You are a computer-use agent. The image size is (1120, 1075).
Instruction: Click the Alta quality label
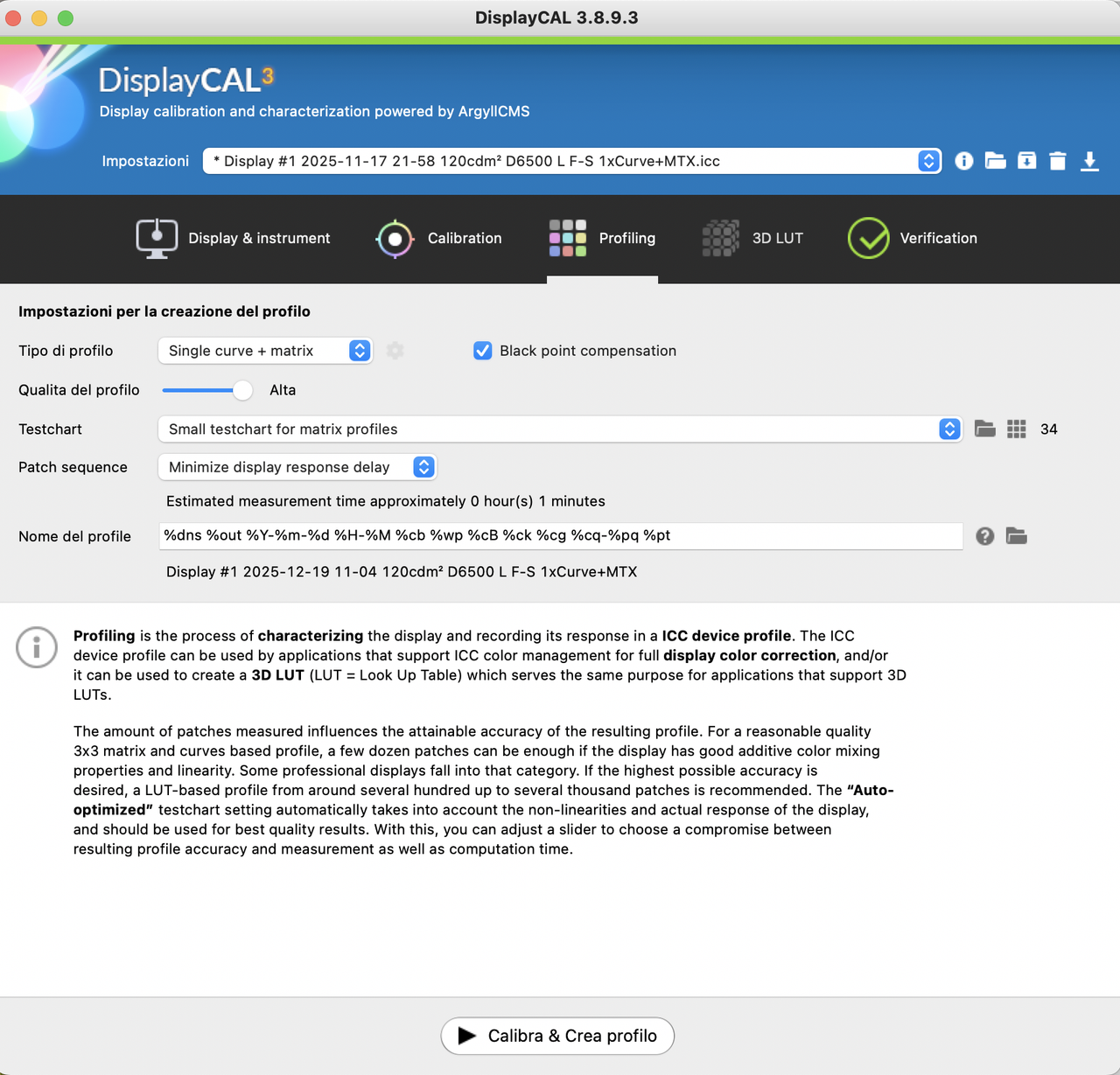click(283, 390)
